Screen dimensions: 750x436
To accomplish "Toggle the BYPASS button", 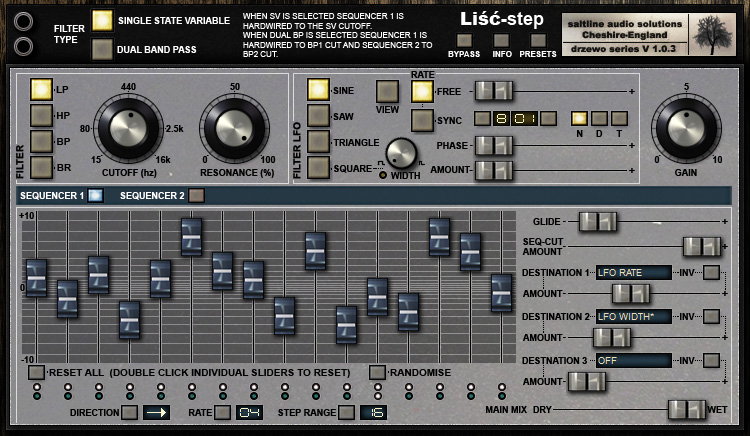I will pos(464,40).
